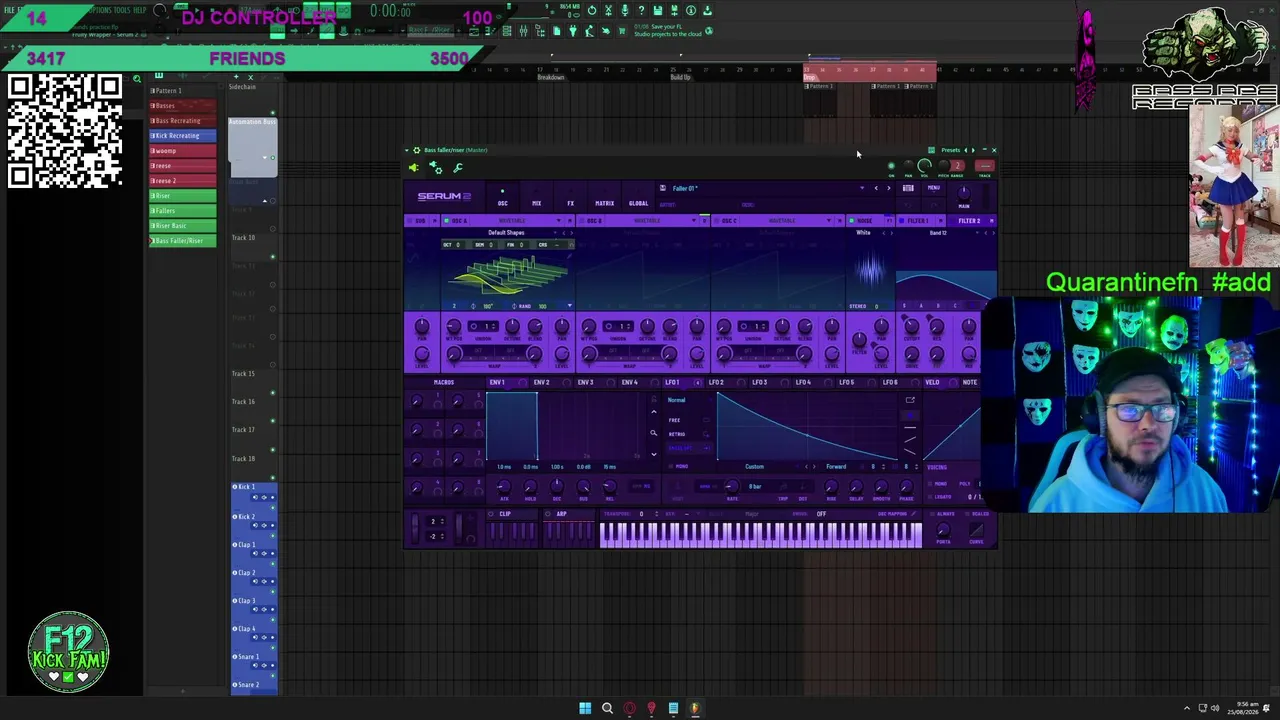Enable the OSC C oscillator

click(x=716, y=221)
